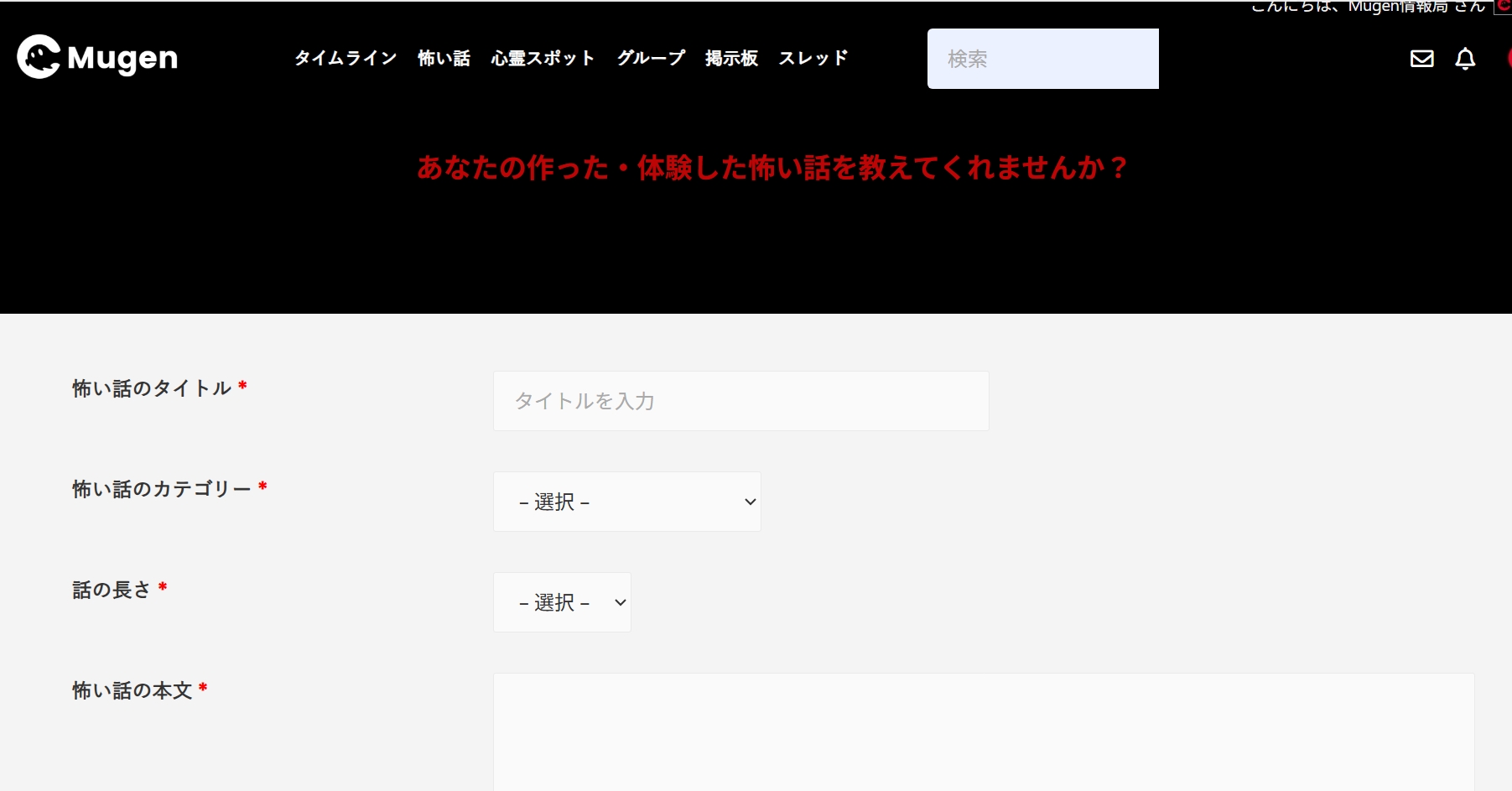
Task: Open the タイムライン menu item
Action: pyautogui.click(x=346, y=58)
